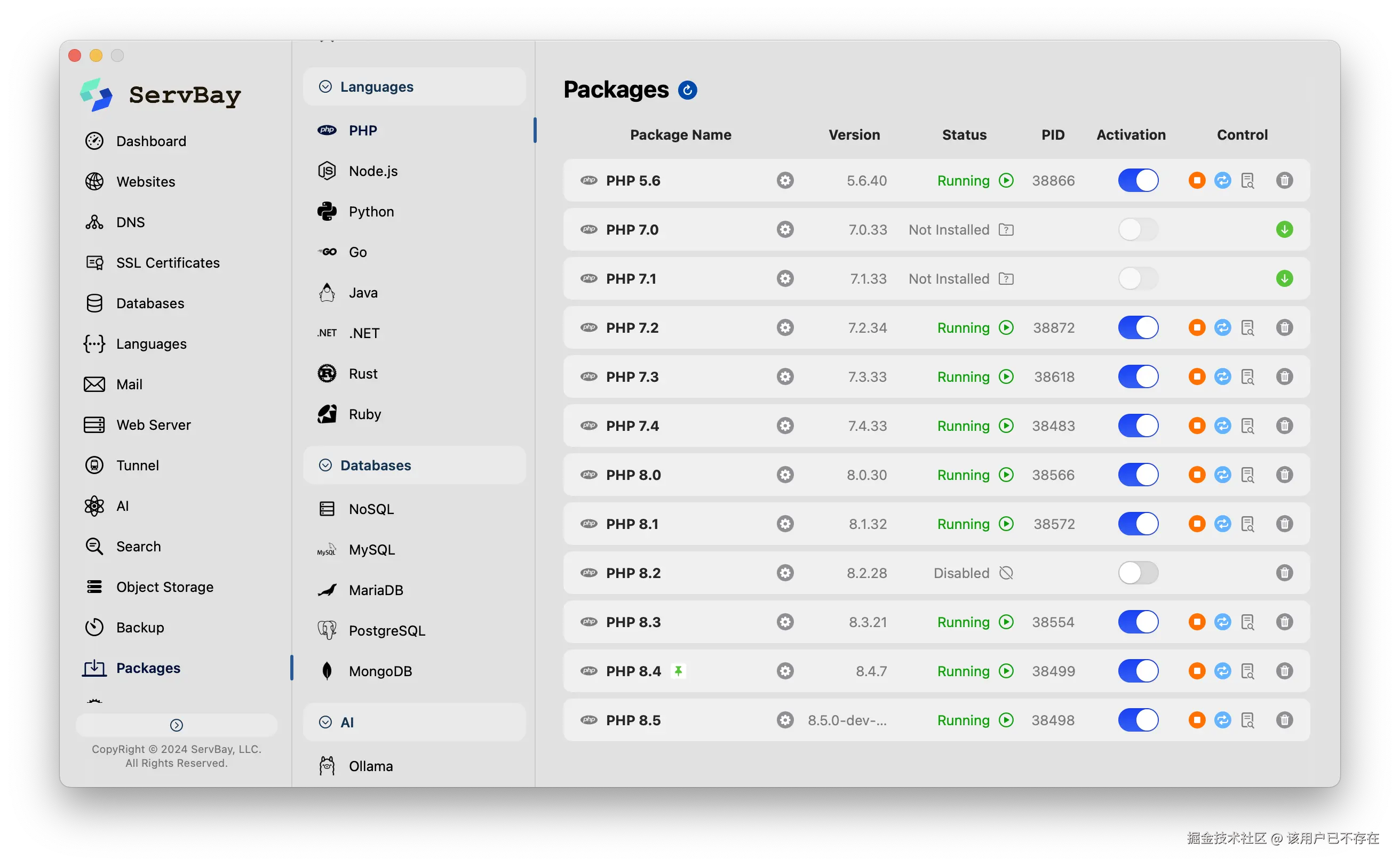Restart PHP 7.2 using the blue restart icon
1400x866 pixels.
(x=1222, y=327)
